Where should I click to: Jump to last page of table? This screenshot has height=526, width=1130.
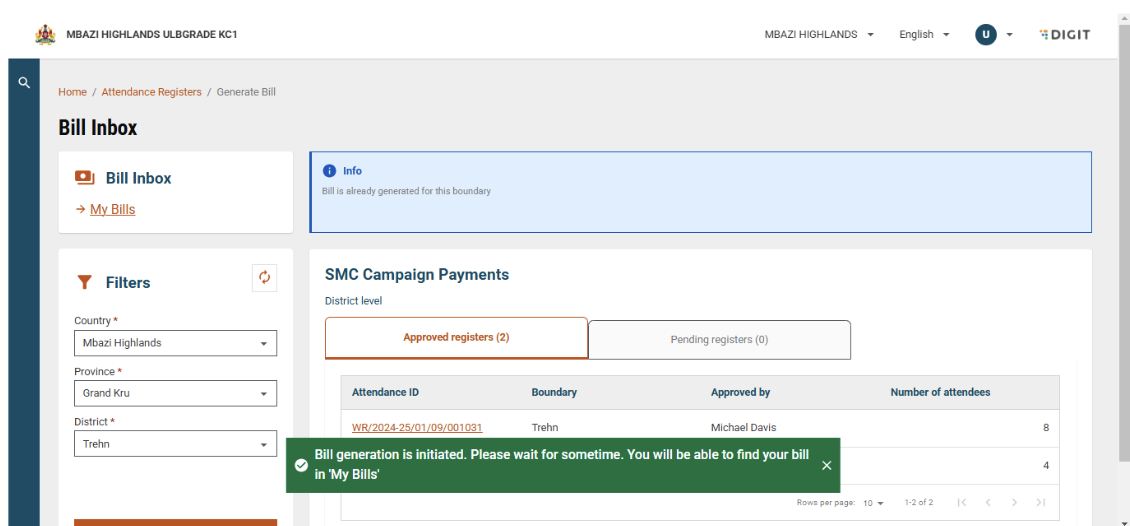click(x=1041, y=502)
